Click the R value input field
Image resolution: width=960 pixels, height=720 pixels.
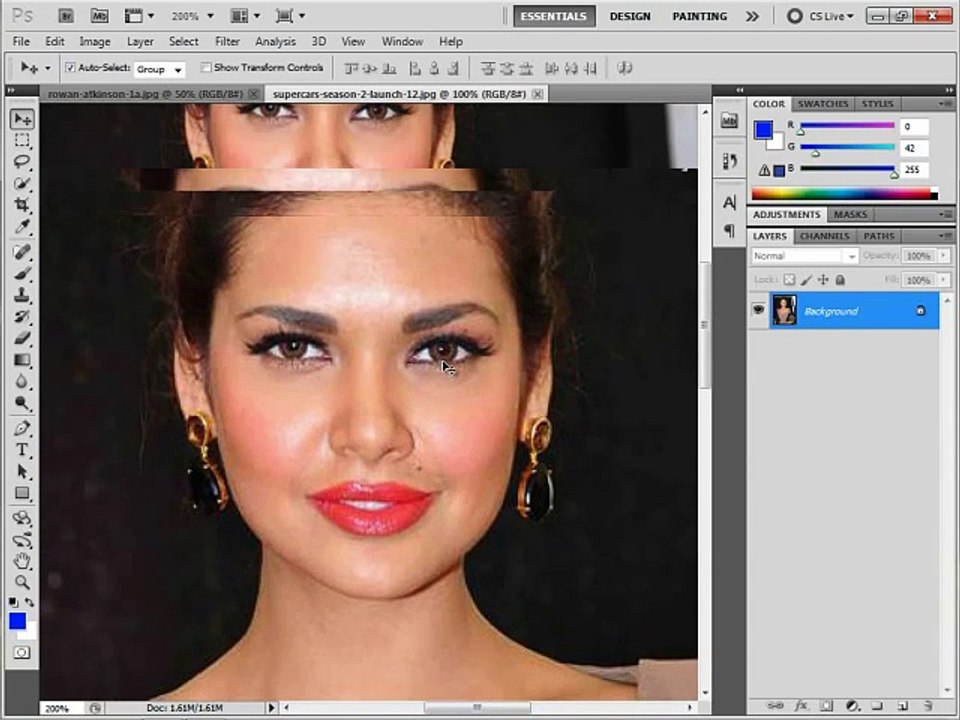914,127
